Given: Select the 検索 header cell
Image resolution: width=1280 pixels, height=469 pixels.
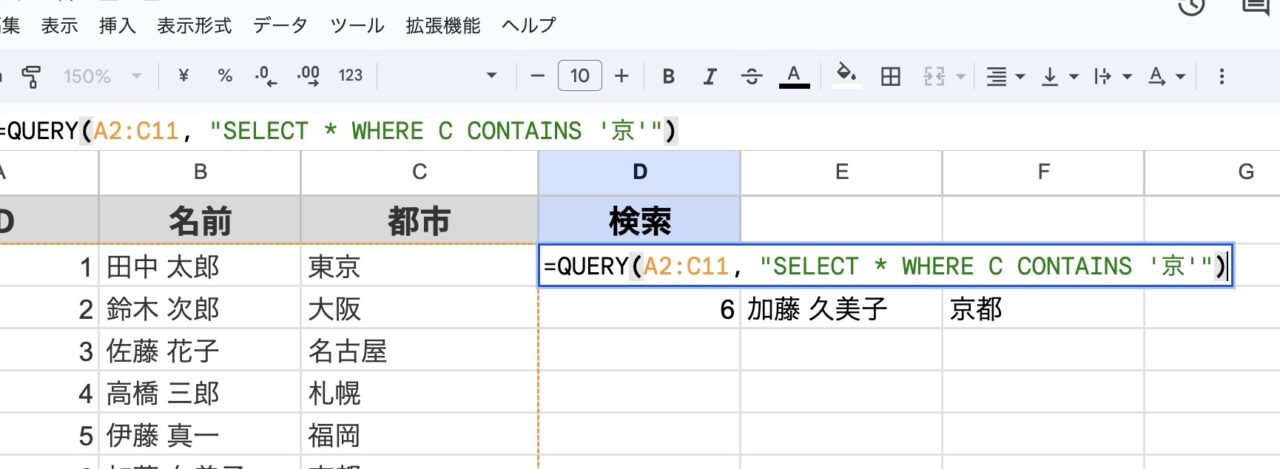Looking at the screenshot, I should coord(640,220).
